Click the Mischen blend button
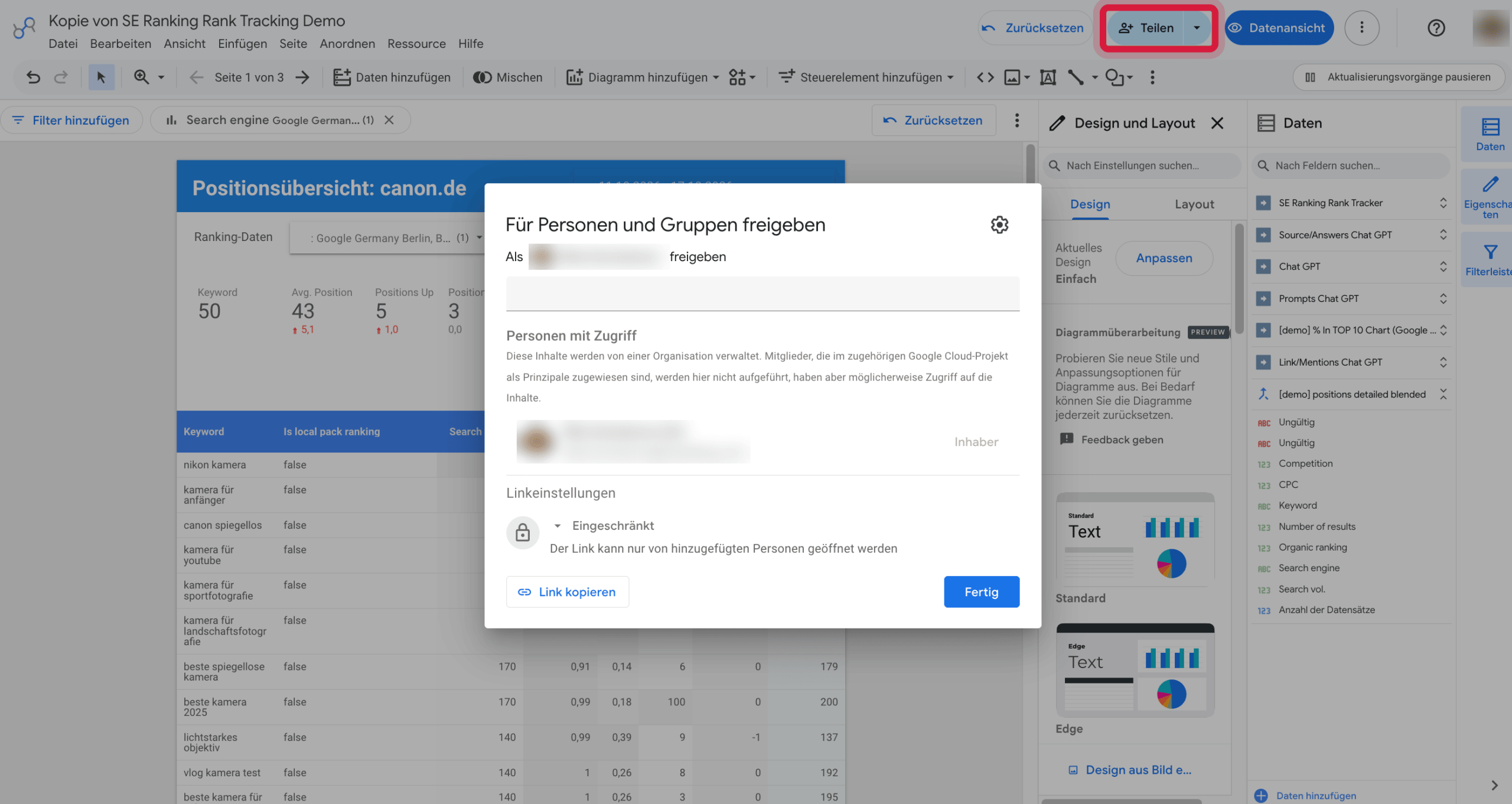This screenshot has width=1512, height=804. (507, 77)
